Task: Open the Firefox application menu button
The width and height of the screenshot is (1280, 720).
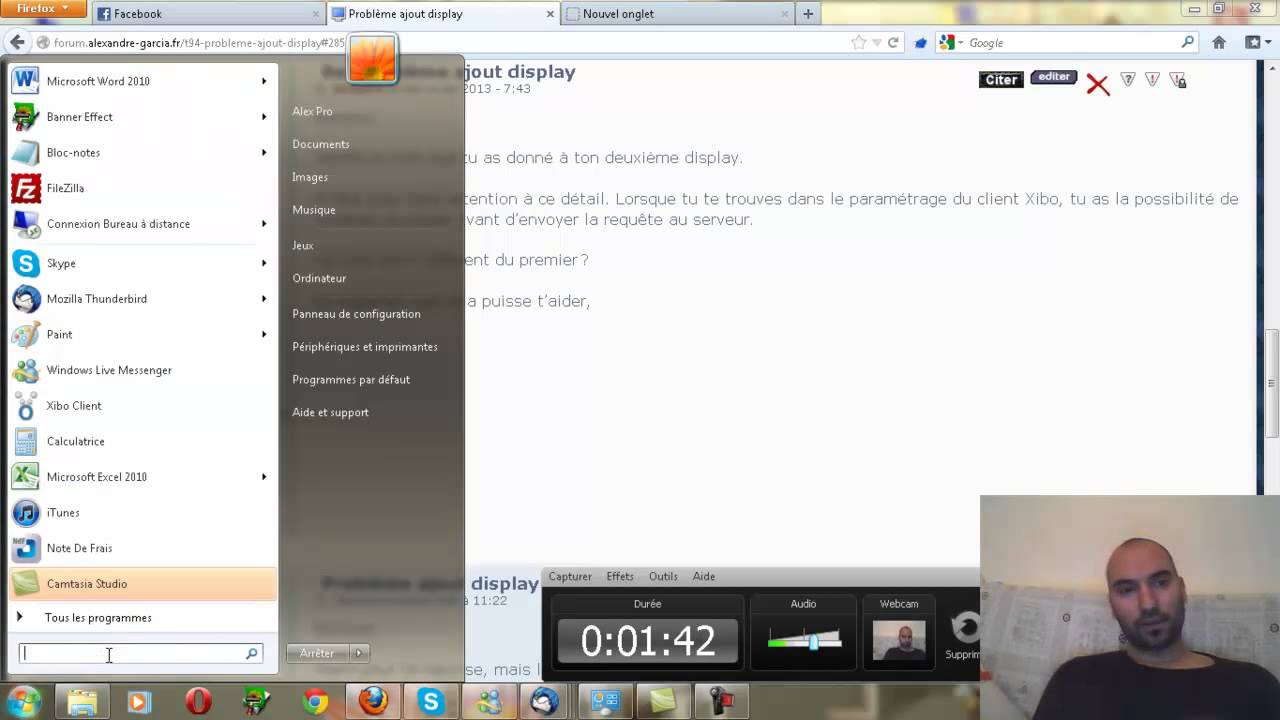Action: (x=44, y=9)
